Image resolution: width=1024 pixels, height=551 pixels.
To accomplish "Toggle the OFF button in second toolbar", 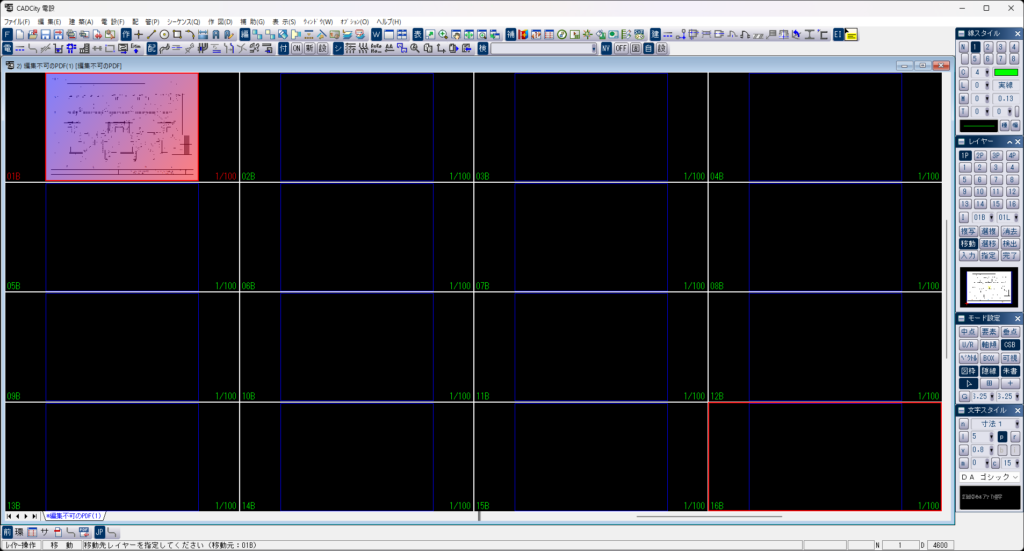I will (621, 48).
